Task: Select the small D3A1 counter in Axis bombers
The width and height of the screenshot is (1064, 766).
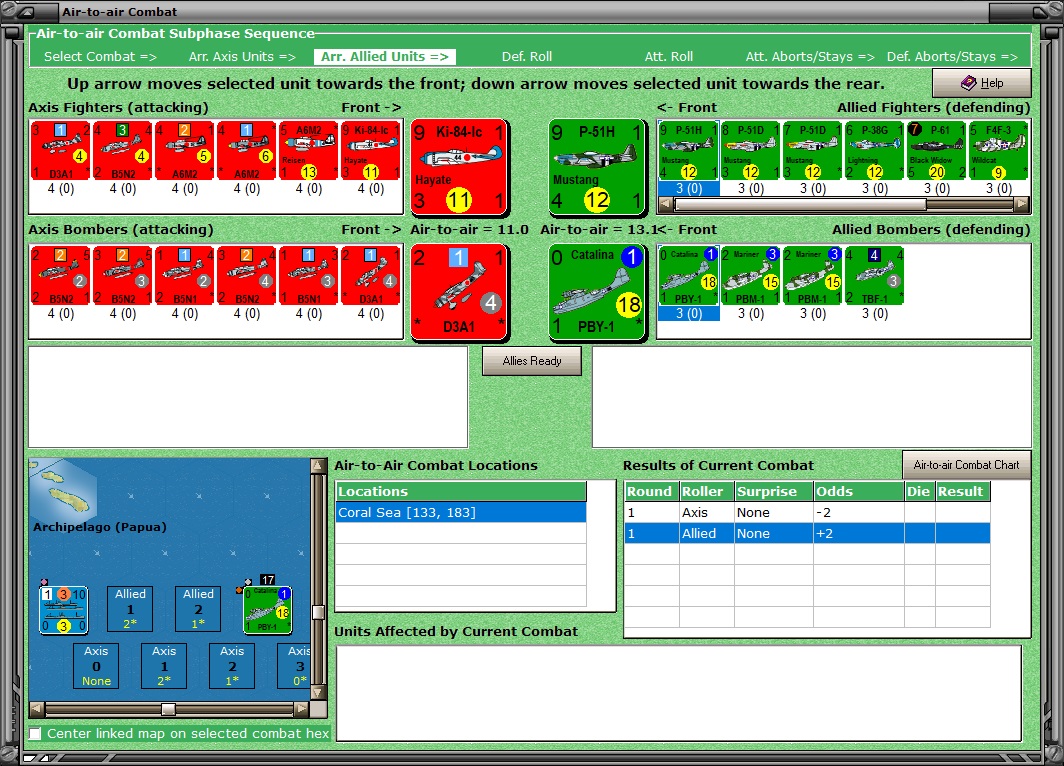Action: click(x=370, y=275)
